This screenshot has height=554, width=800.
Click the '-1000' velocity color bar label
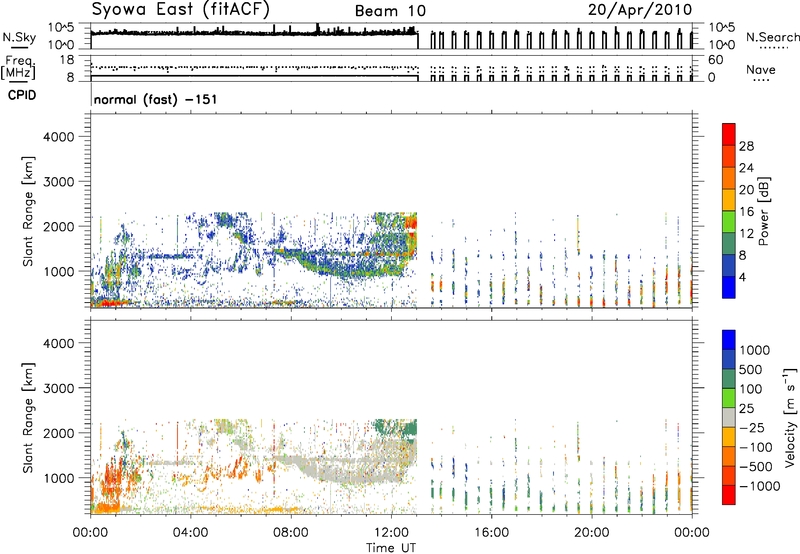click(x=760, y=486)
